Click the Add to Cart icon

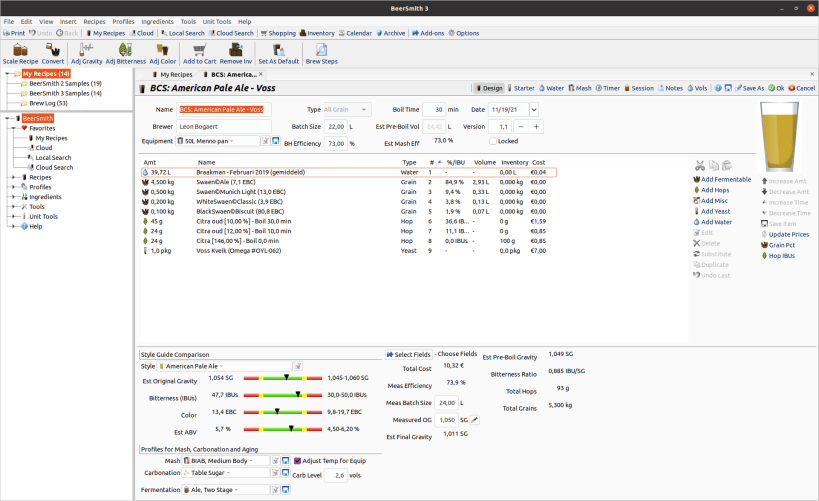tap(199, 50)
